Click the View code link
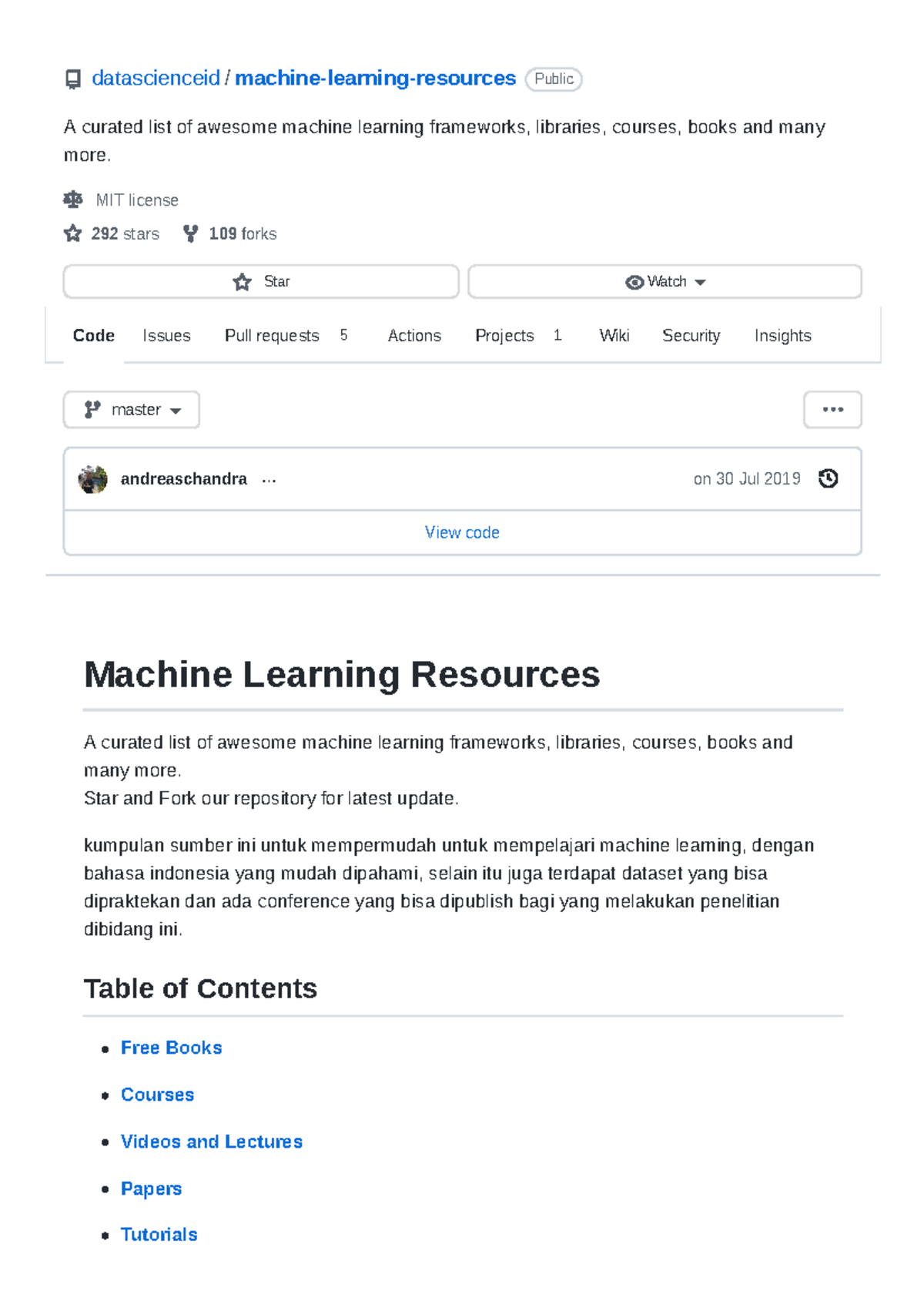This screenshot has width=924, height=1308. coord(462,532)
